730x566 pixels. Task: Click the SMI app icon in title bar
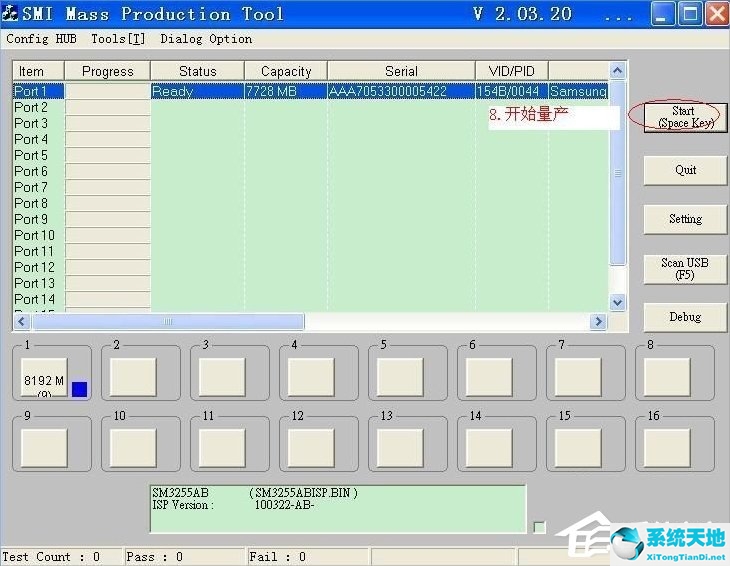[10, 13]
